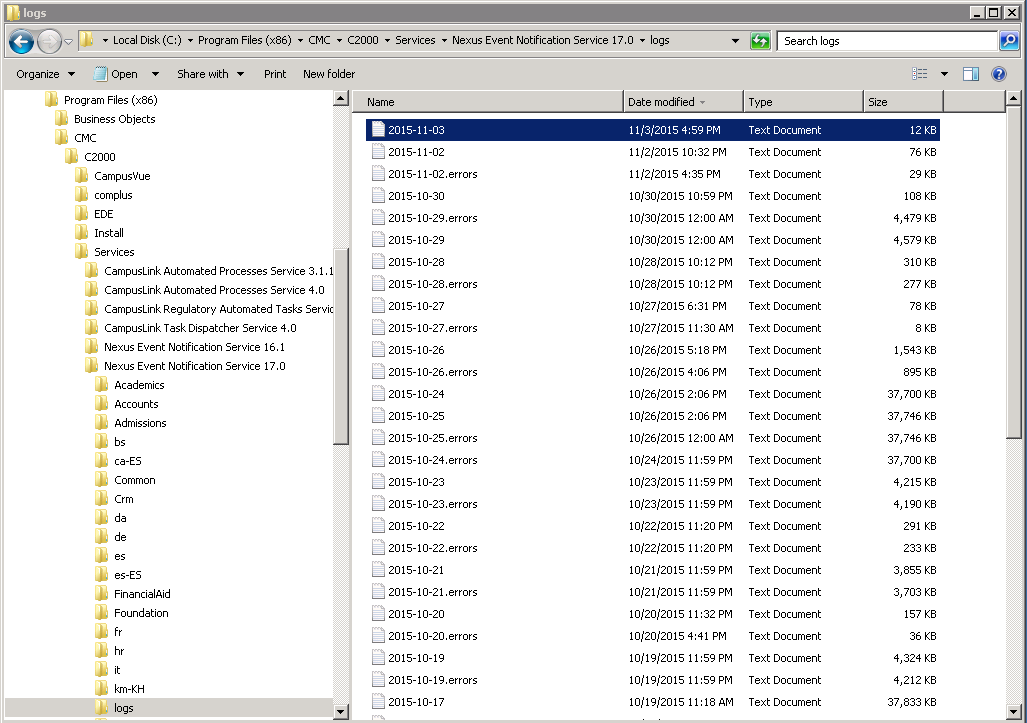The height and width of the screenshot is (723, 1027).
Task: Open the address bar history dropdown
Action: (x=736, y=41)
